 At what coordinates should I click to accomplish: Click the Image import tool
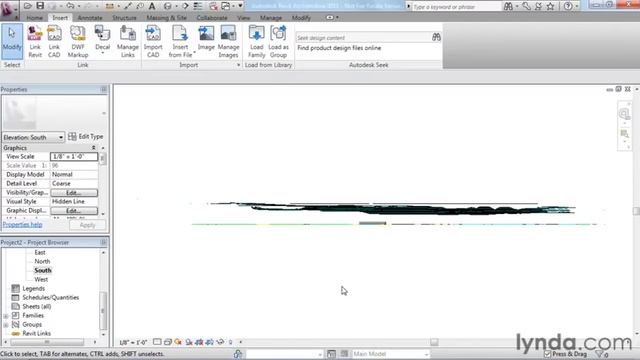pos(206,38)
